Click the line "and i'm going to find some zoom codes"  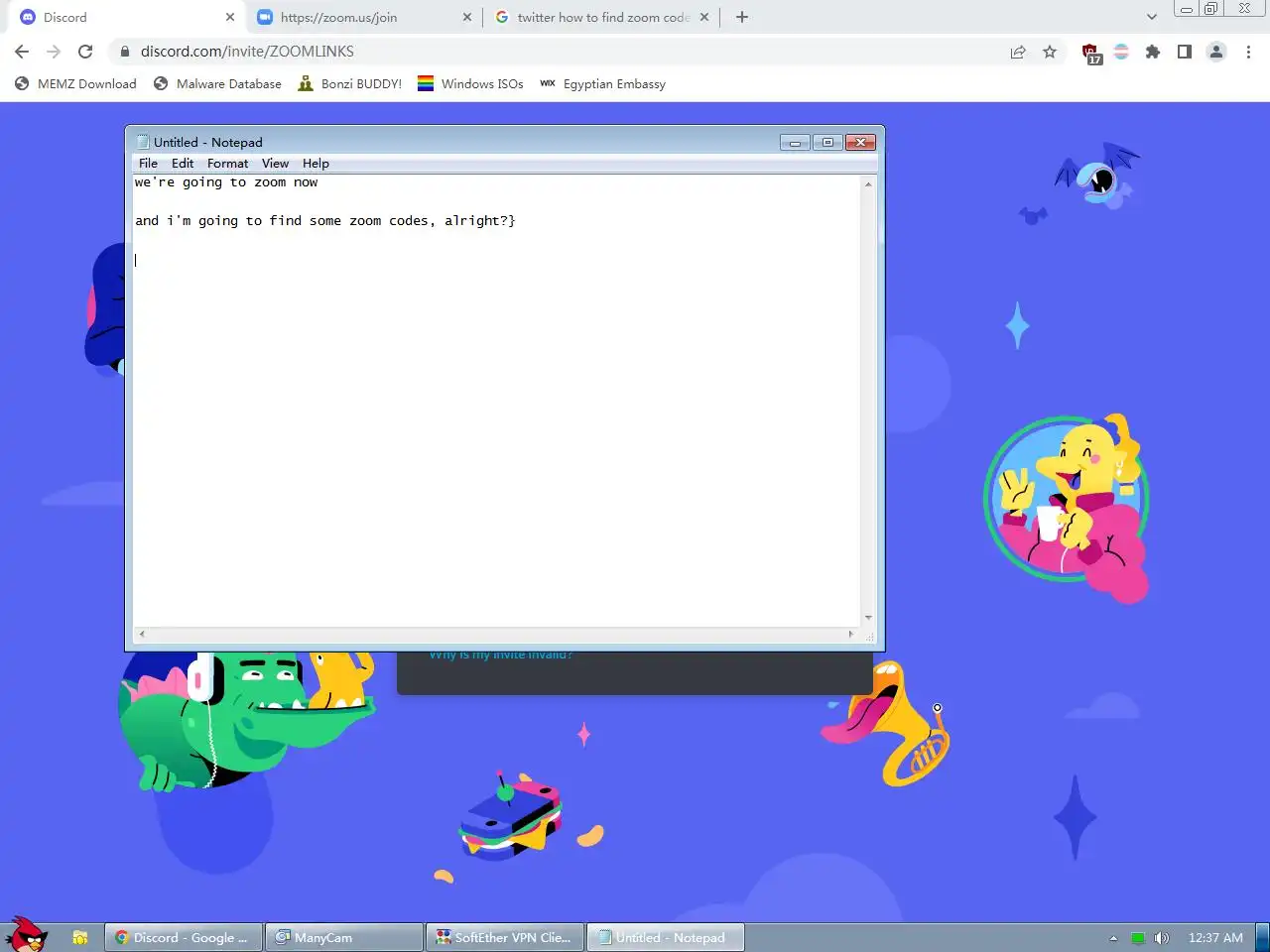click(x=325, y=221)
